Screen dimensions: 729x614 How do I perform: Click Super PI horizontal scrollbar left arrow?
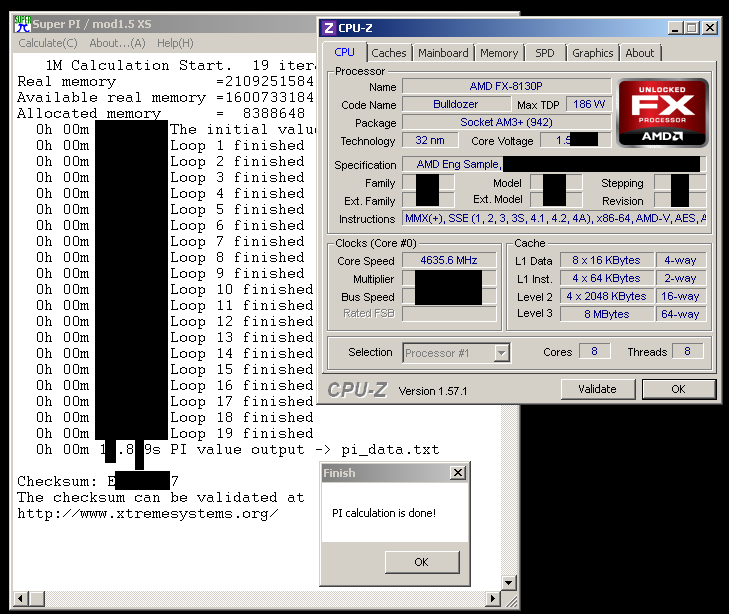tap(21, 600)
